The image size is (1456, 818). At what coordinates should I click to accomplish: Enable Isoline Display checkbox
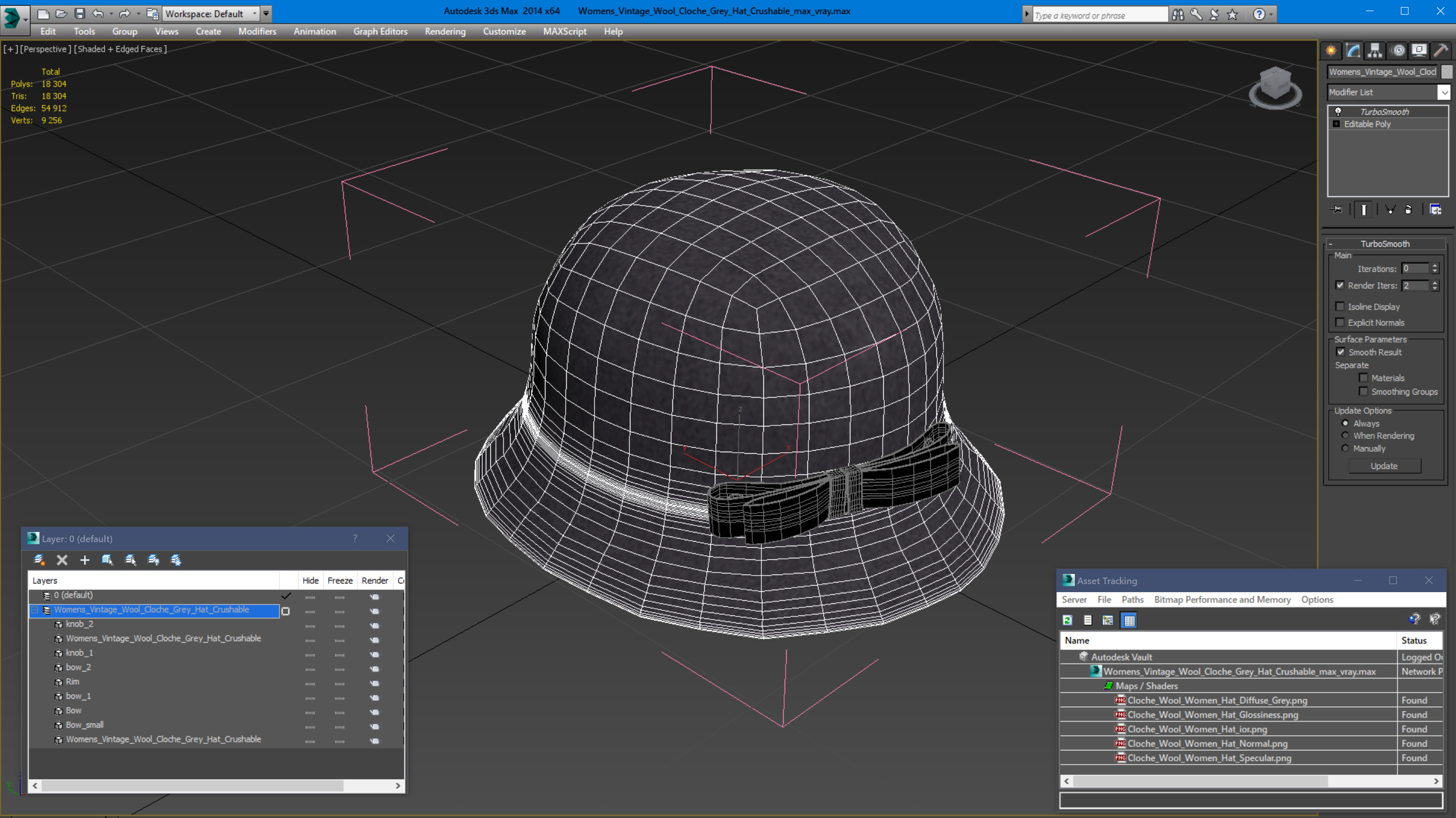point(1340,306)
